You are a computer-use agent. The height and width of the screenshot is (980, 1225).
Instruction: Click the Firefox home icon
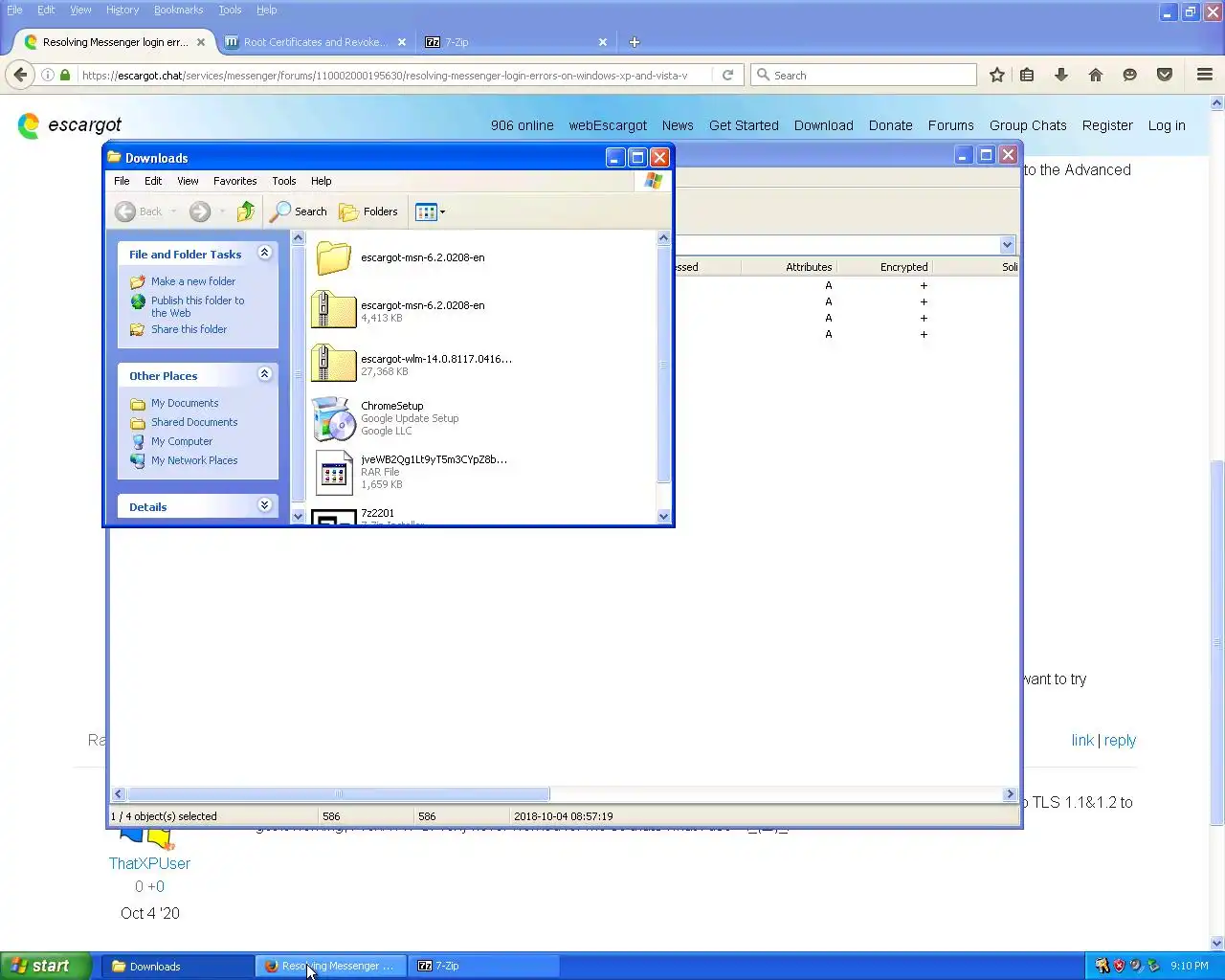click(1096, 75)
